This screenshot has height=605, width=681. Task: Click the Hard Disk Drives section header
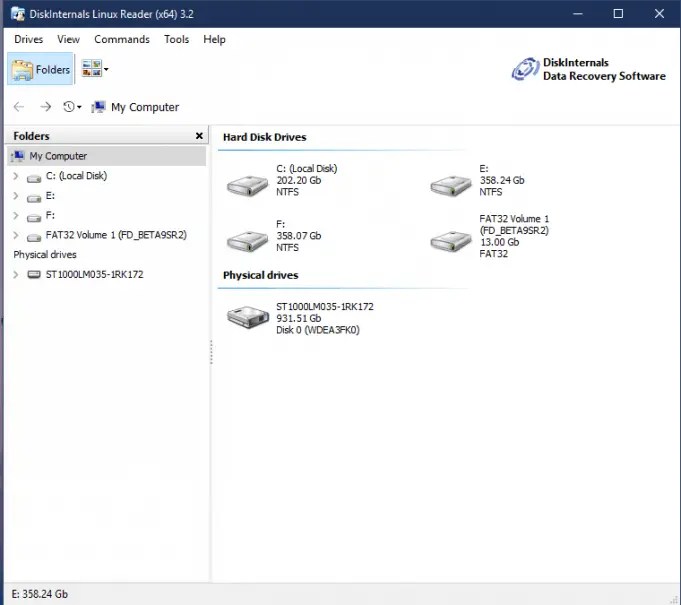click(264, 137)
